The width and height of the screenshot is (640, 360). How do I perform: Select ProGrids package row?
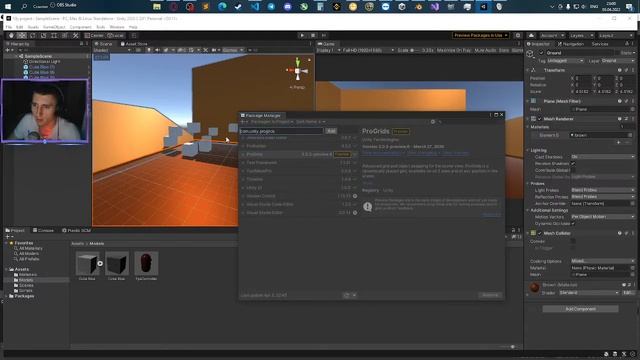click(299, 154)
